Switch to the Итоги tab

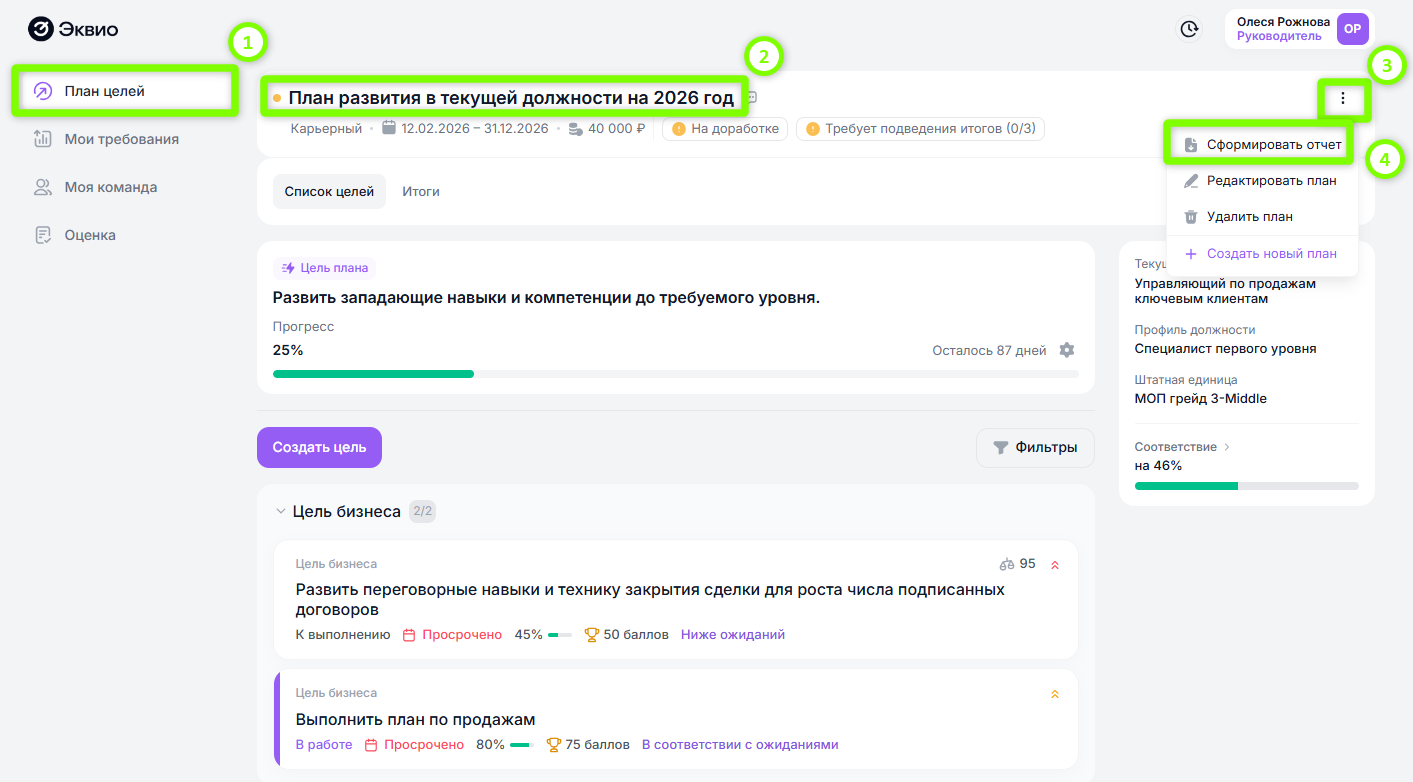coord(421,191)
